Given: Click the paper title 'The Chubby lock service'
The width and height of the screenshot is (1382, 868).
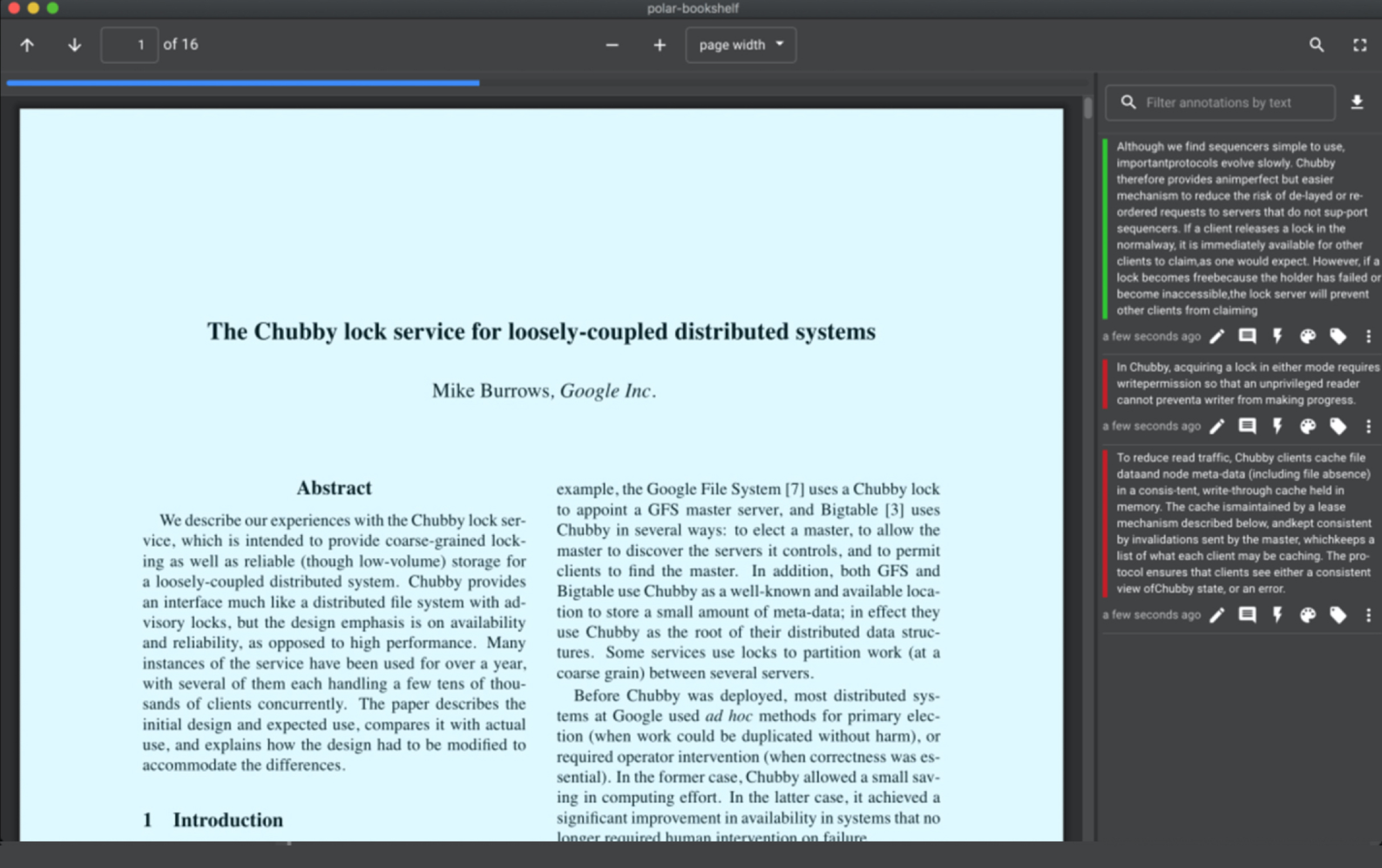Looking at the screenshot, I should (x=541, y=331).
